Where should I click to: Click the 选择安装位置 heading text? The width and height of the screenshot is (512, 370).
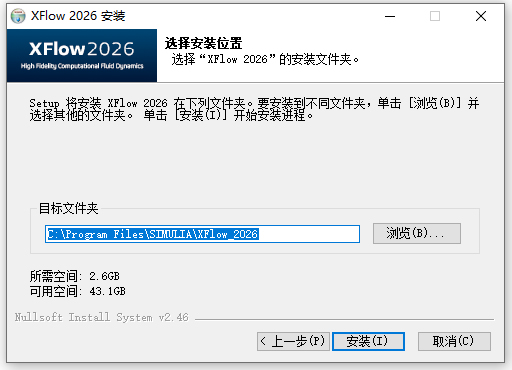click(x=203, y=43)
